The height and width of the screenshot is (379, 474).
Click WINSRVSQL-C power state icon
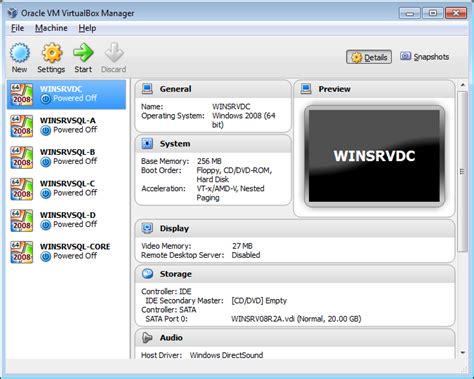46,193
